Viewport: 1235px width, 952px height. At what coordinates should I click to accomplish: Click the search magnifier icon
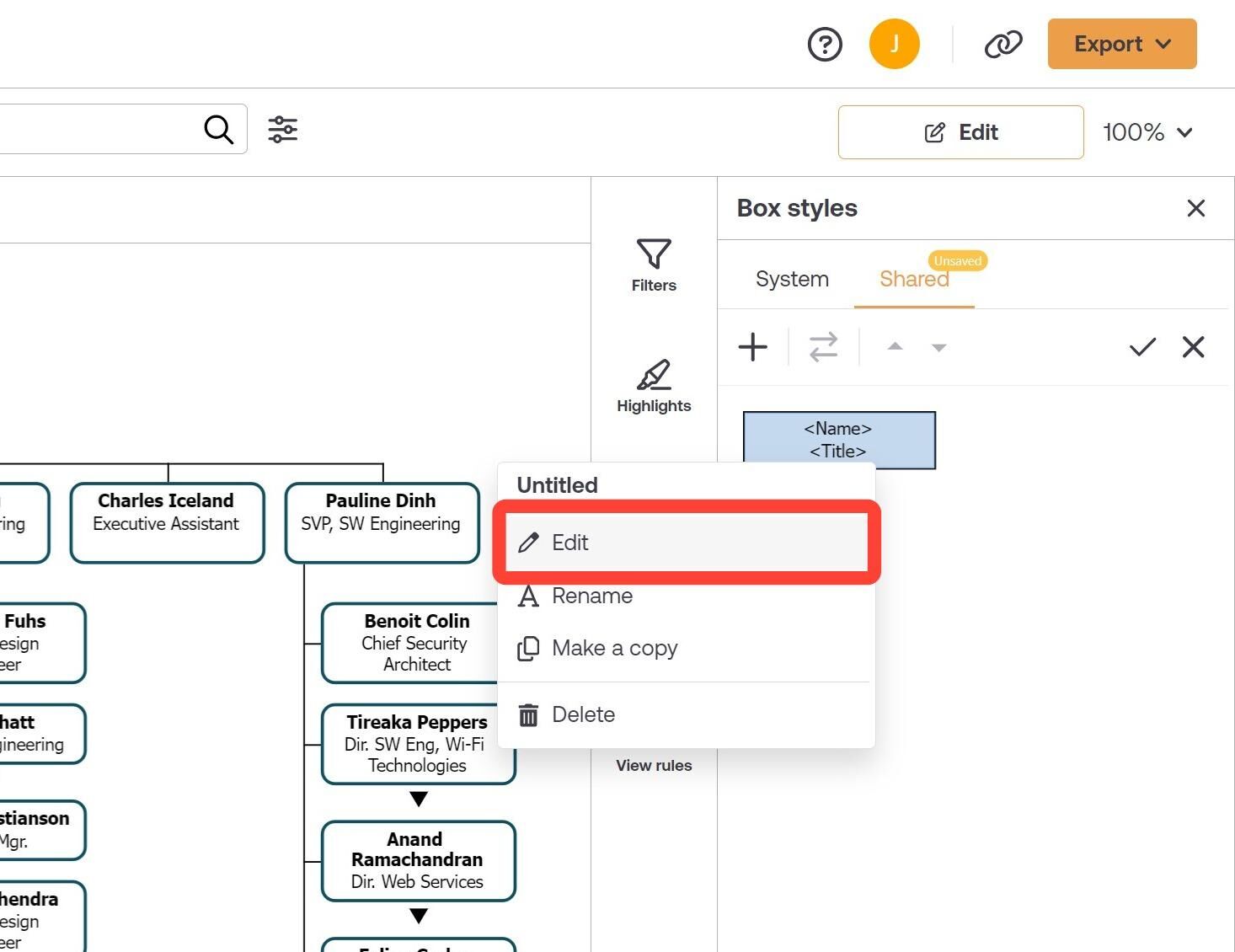218,129
